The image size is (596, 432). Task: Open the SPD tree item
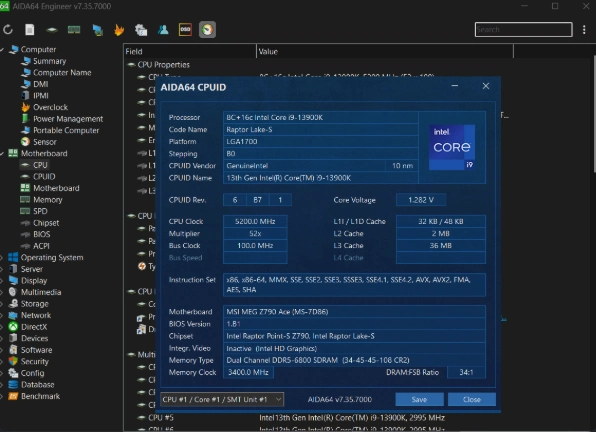(40, 211)
